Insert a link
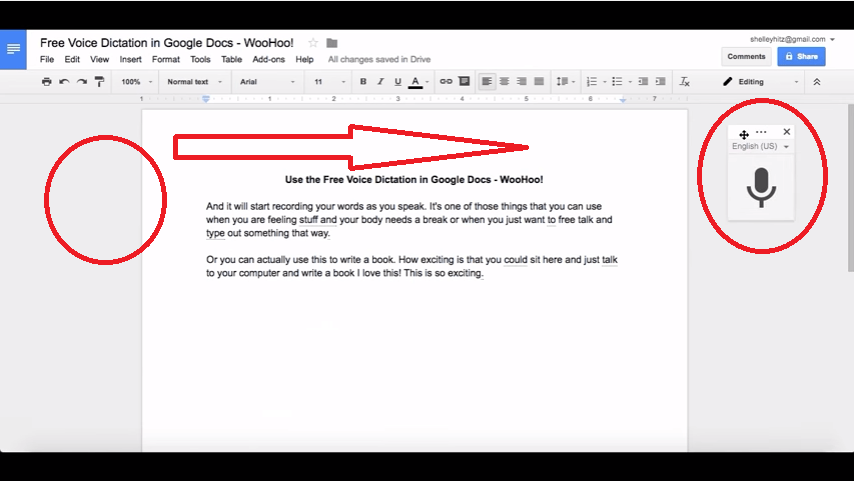This screenshot has height=481, width=854. coord(446,82)
